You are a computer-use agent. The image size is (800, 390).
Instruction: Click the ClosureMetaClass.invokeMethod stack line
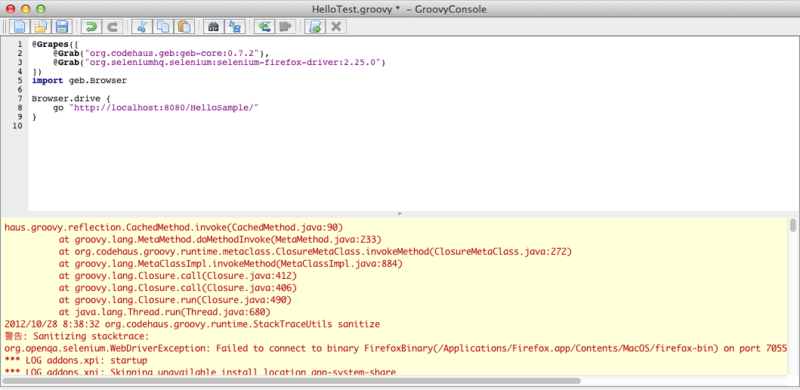[315, 252]
